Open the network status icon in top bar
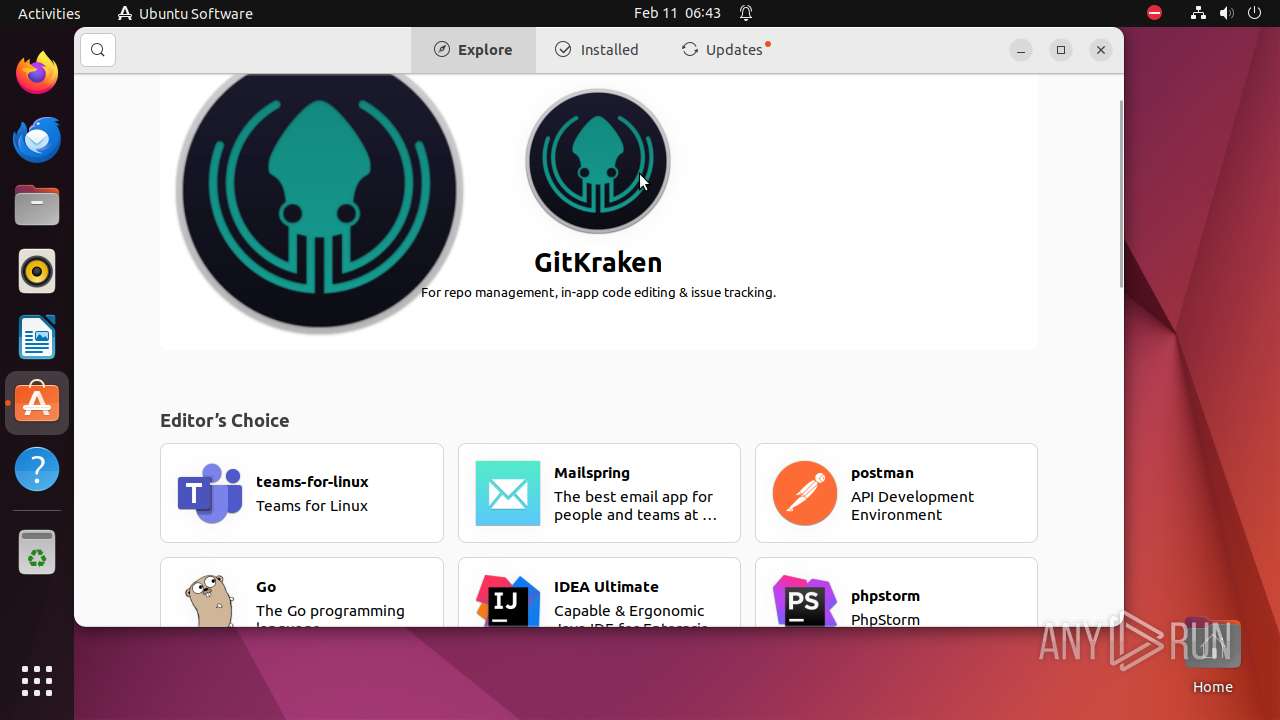The height and width of the screenshot is (720, 1280). (1198, 13)
